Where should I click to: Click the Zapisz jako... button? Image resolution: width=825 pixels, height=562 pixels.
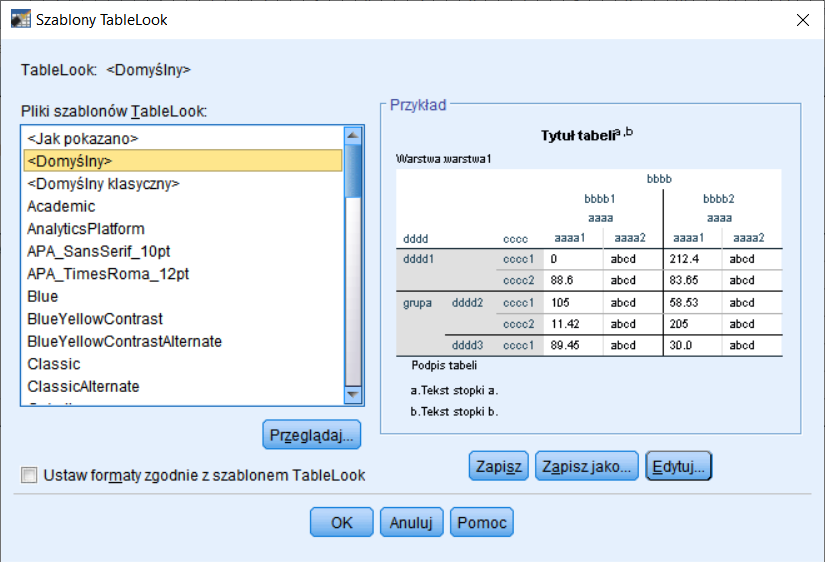587,466
